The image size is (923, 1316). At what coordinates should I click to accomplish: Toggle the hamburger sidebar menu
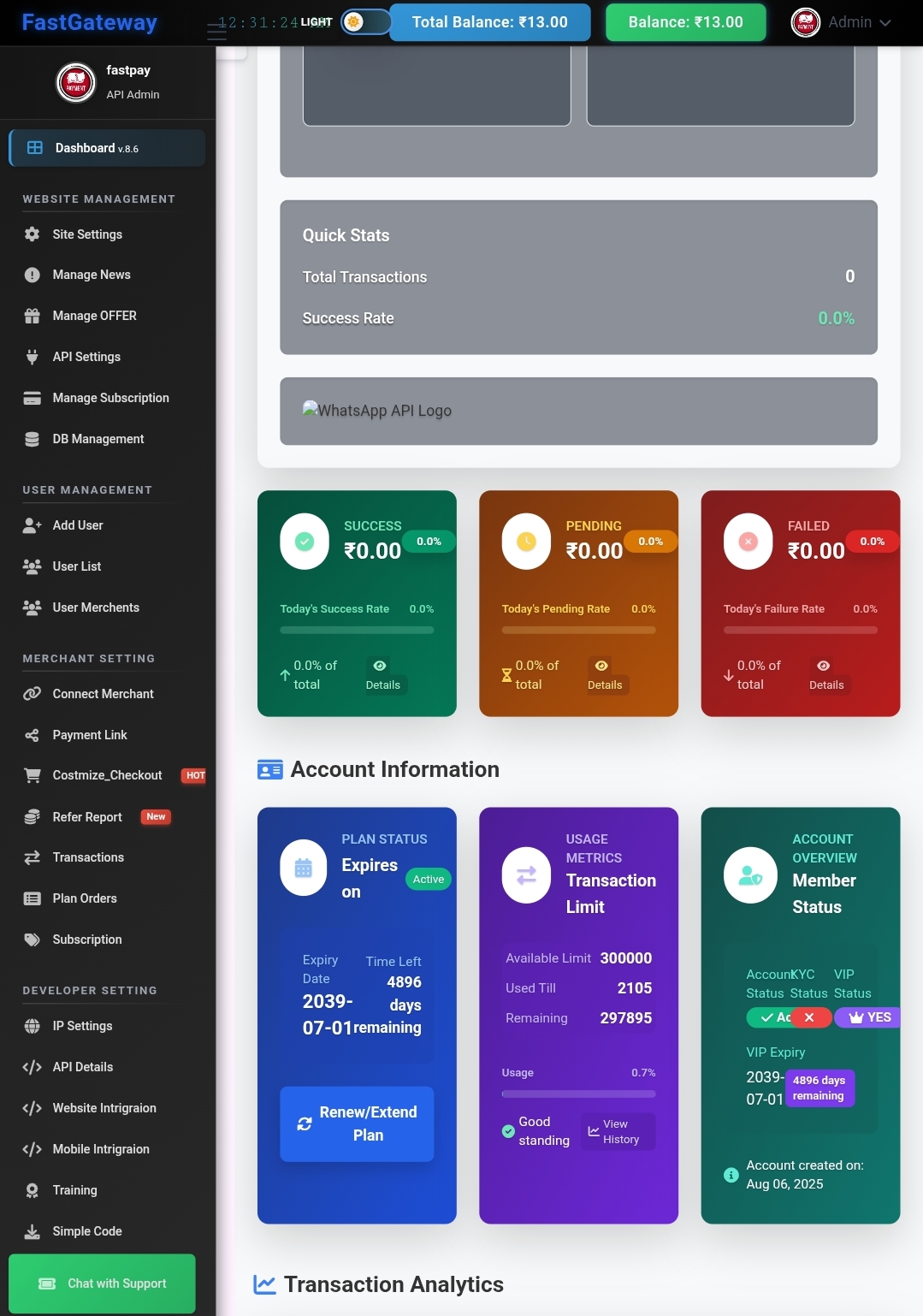pos(216,33)
